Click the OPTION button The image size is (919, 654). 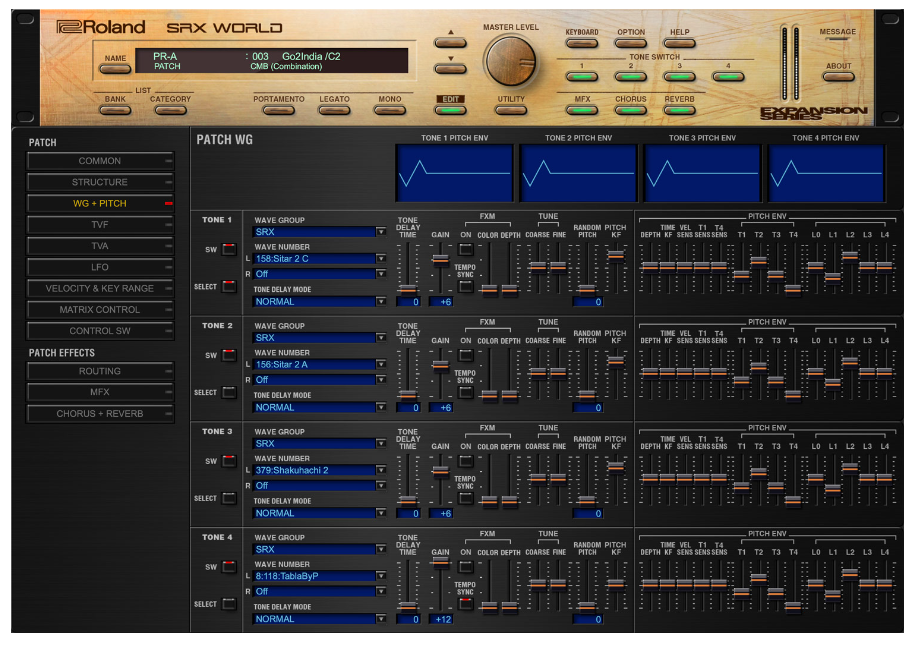pos(631,43)
